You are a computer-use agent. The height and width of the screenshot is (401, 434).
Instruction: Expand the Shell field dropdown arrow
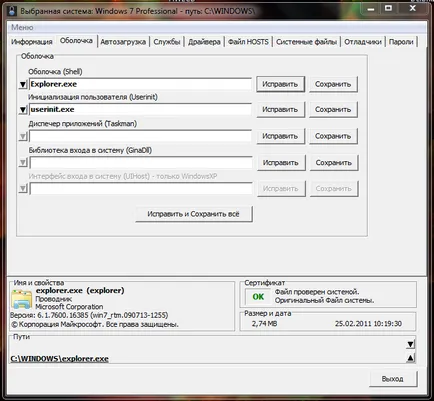pyautogui.click(x=23, y=84)
